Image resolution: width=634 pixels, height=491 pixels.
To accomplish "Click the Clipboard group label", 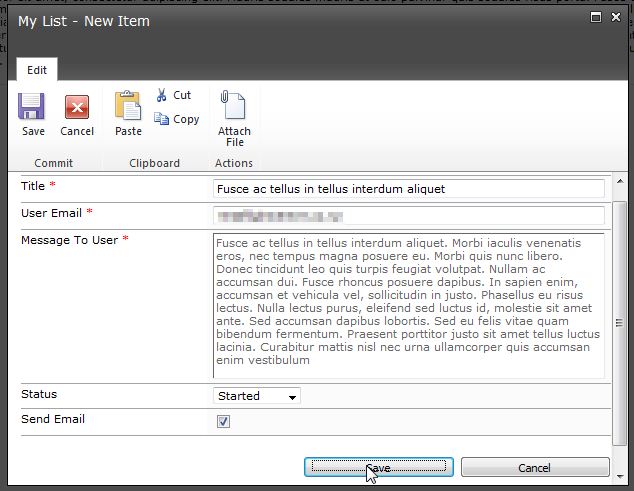I will click(x=154, y=163).
